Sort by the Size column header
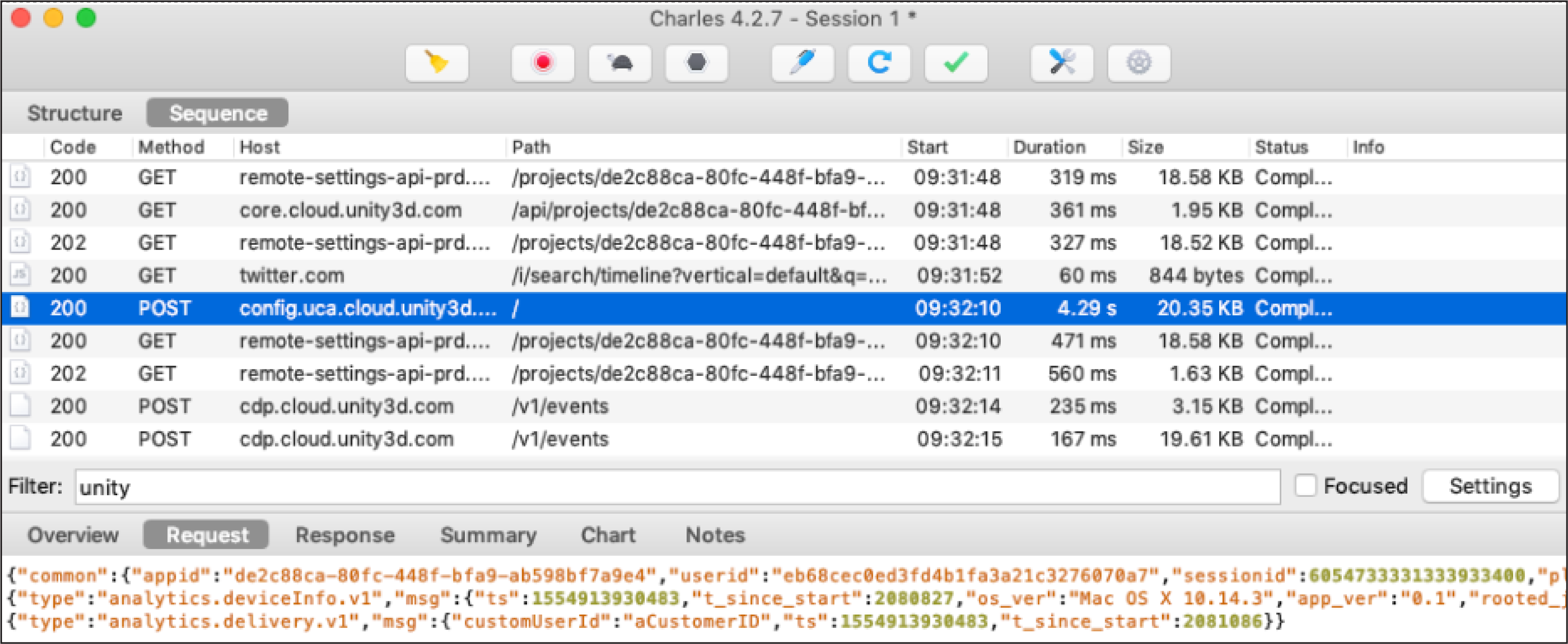Image resolution: width=1568 pixels, height=644 pixels. (1145, 147)
